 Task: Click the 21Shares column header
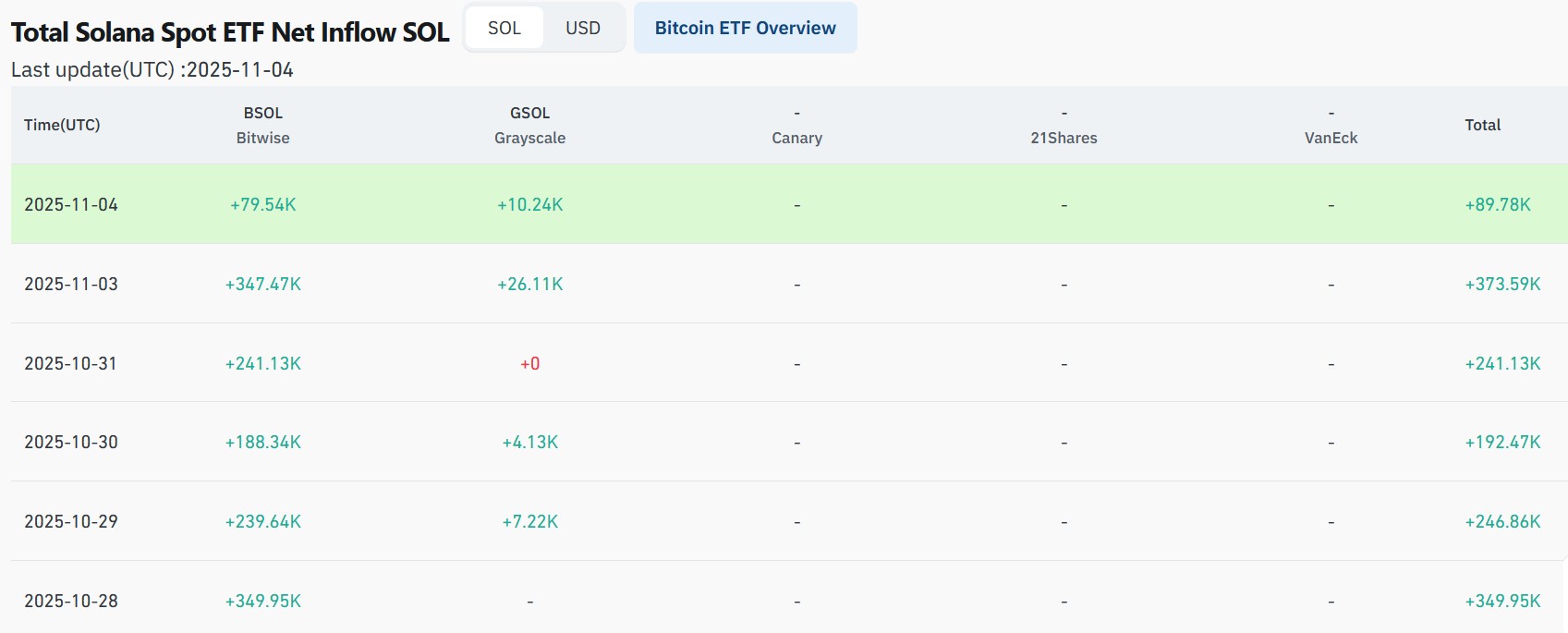1064,137
